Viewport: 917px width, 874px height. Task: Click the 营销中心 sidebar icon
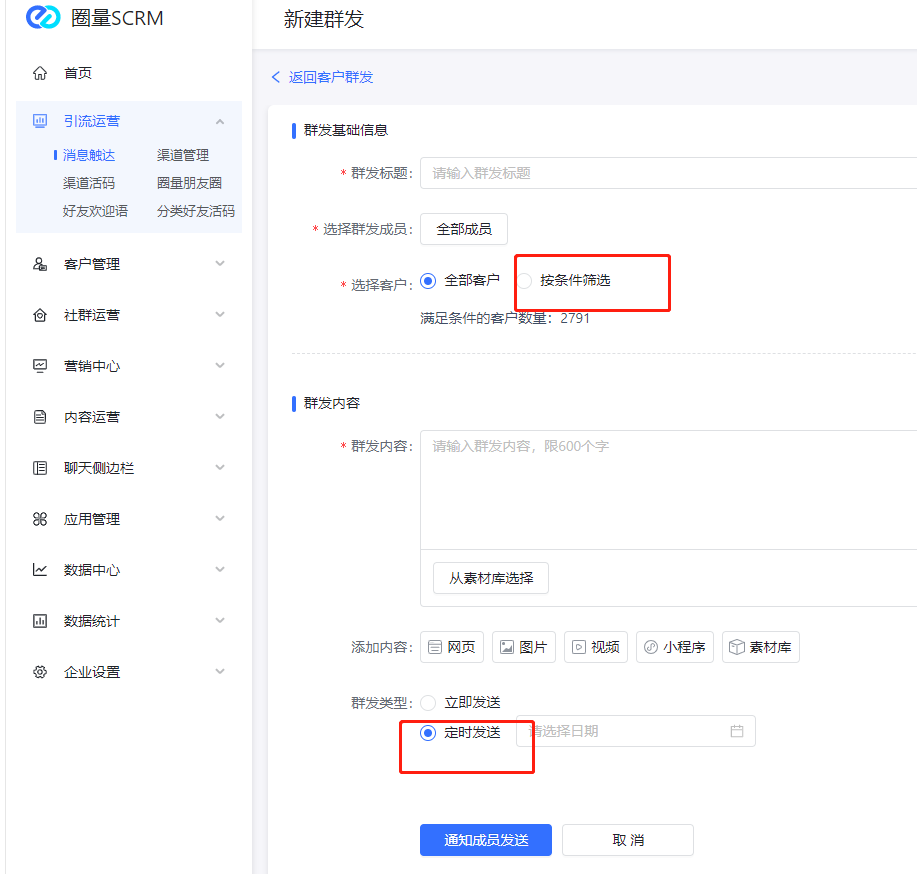40,366
